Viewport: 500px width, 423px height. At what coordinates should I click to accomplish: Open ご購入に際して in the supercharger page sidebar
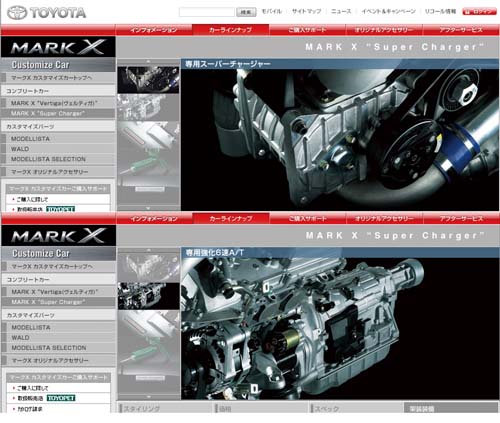click(x=58, y=199)
